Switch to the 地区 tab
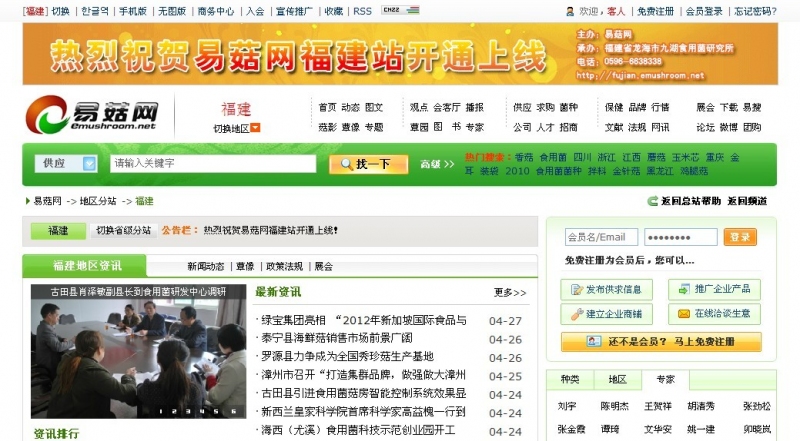The image size is (800, 441). 618,380
